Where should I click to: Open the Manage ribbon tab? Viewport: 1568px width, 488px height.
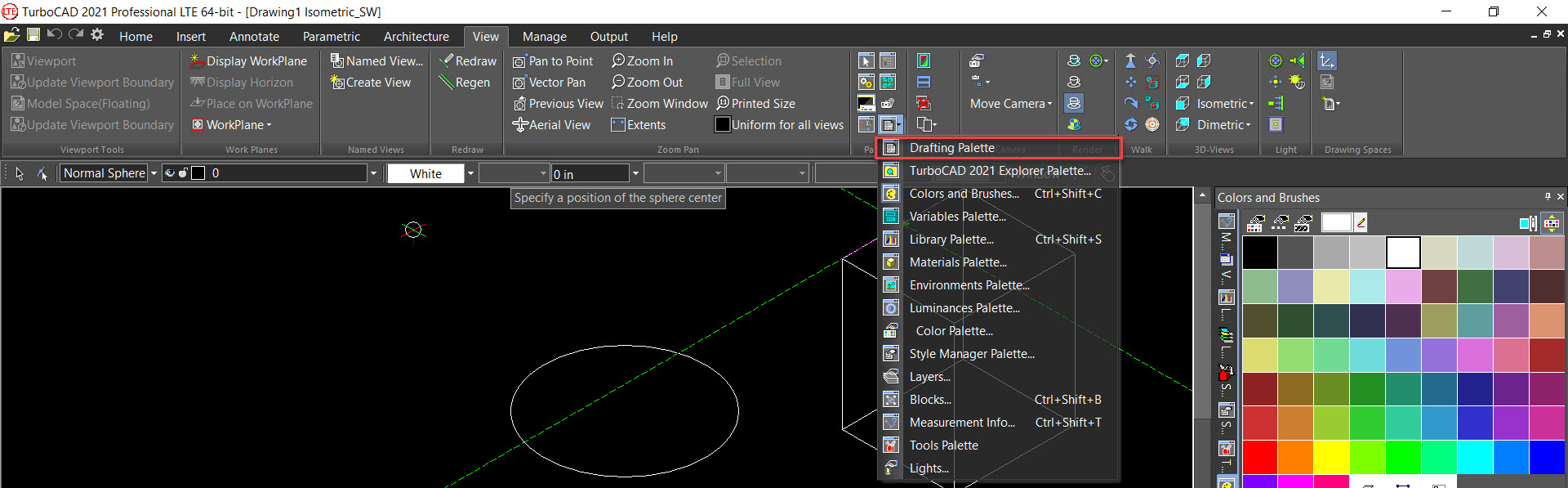544,36
